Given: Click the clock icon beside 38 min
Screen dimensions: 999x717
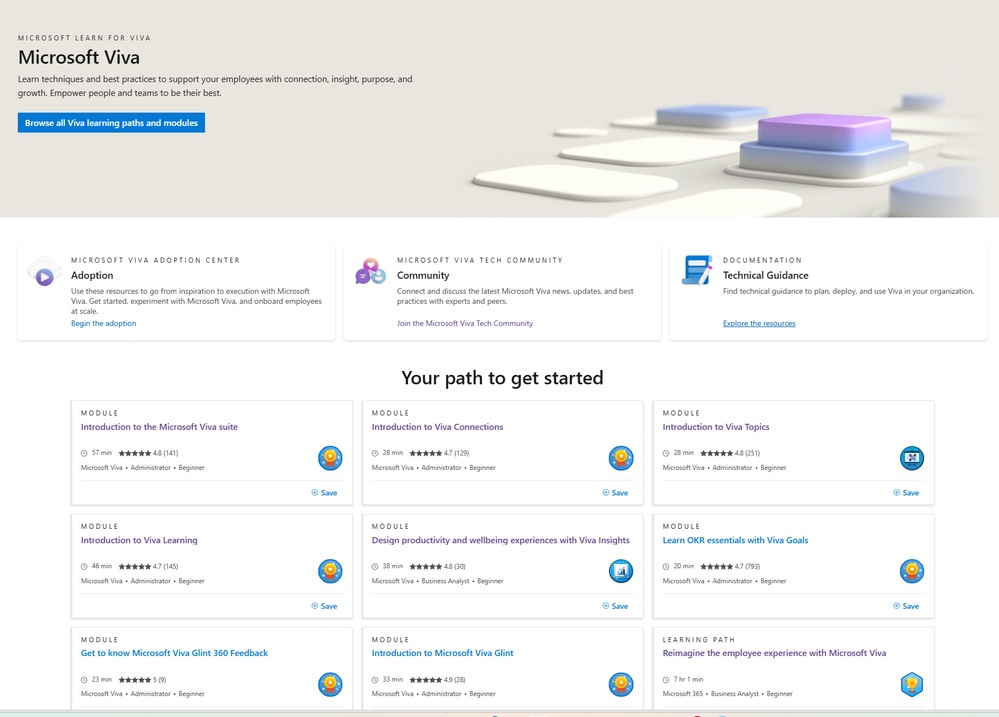Looking at the screenshot, I should pyautogui.click(x=375, y=567).
